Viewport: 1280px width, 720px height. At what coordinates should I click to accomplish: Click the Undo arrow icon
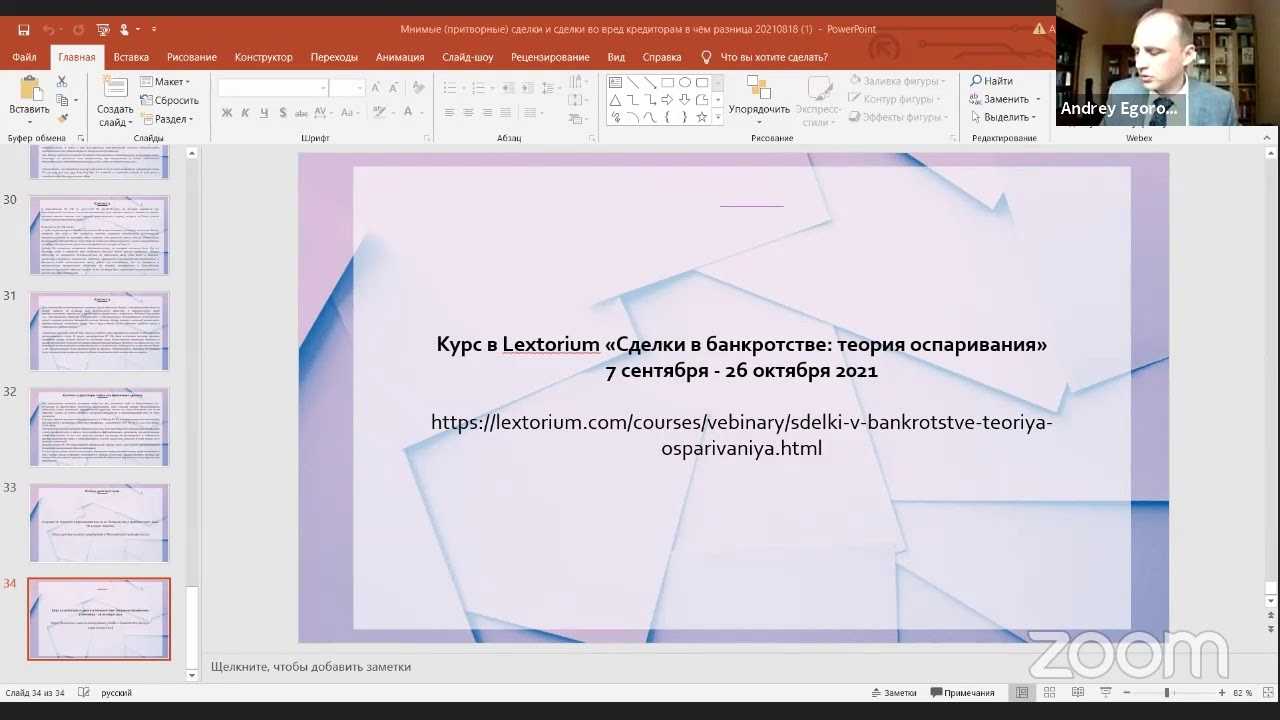coord(49,30)
